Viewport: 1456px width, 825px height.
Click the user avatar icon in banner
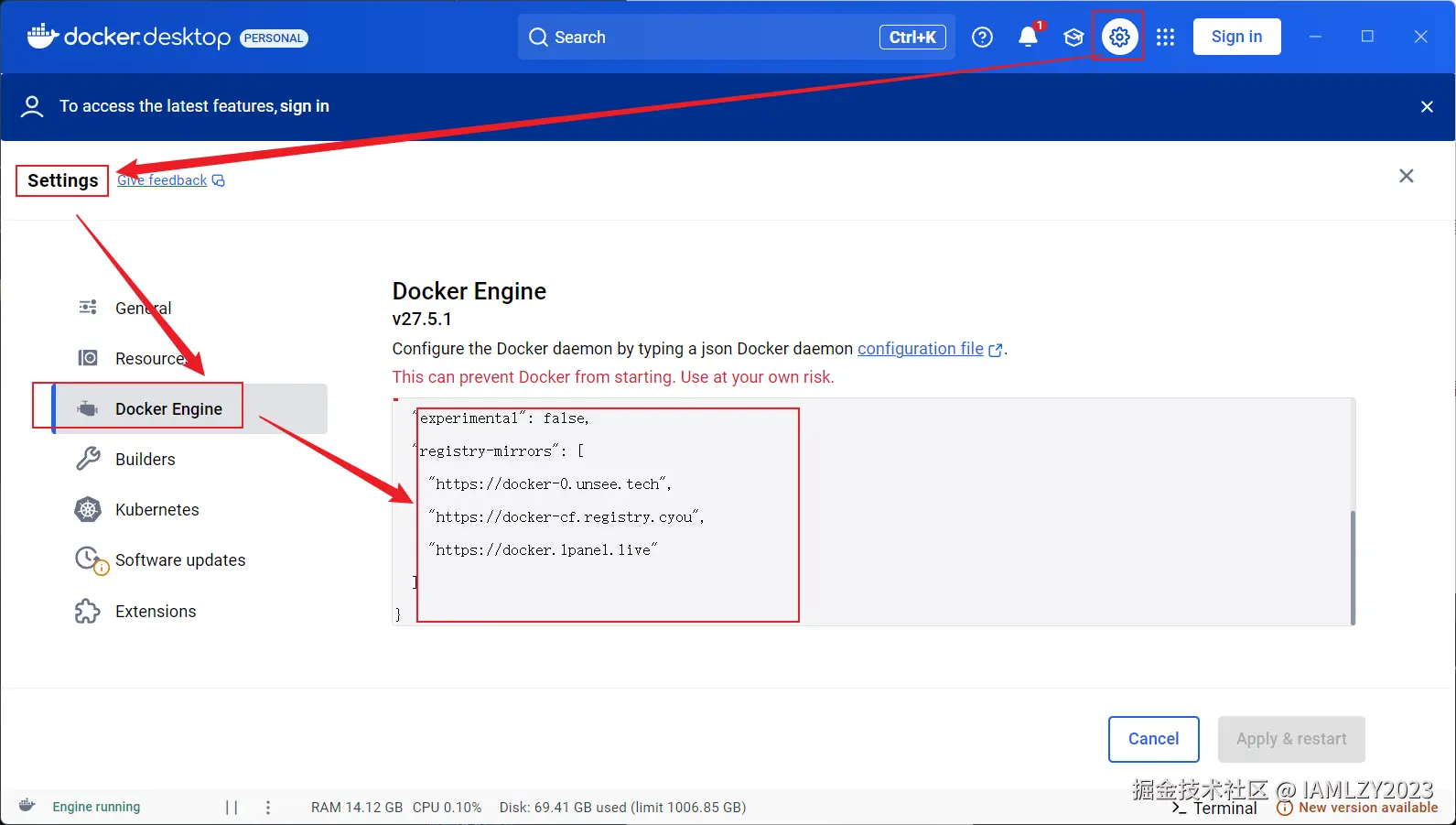pyautogui.click(x=32, y=106)
